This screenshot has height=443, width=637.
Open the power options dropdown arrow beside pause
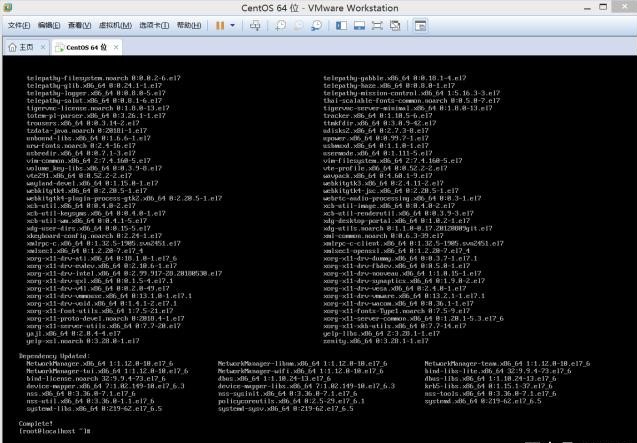pyautogui.click(x=231, y=25)
